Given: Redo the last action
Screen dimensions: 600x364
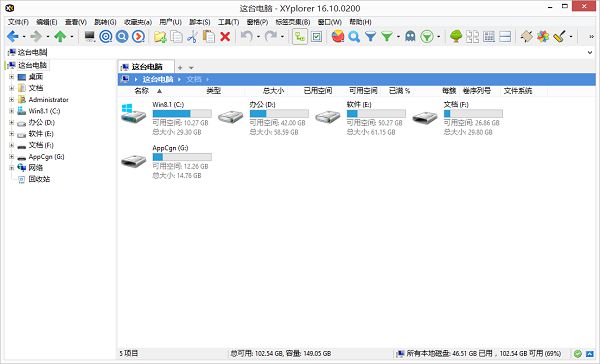Looking at the screenshot, I should (x=271, y=36).
